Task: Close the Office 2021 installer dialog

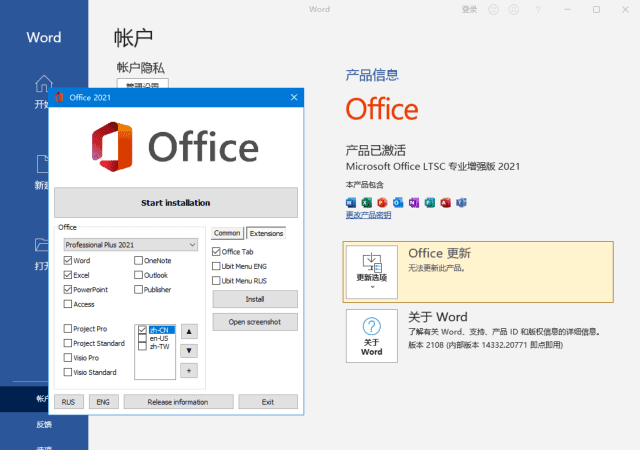Action: click(294, 97)
